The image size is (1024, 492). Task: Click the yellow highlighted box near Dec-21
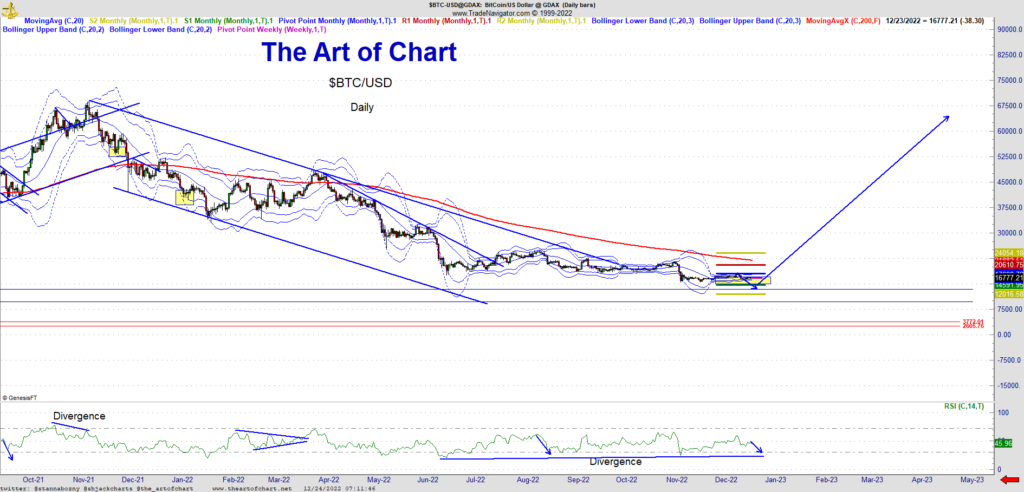(x=118, y=149)
